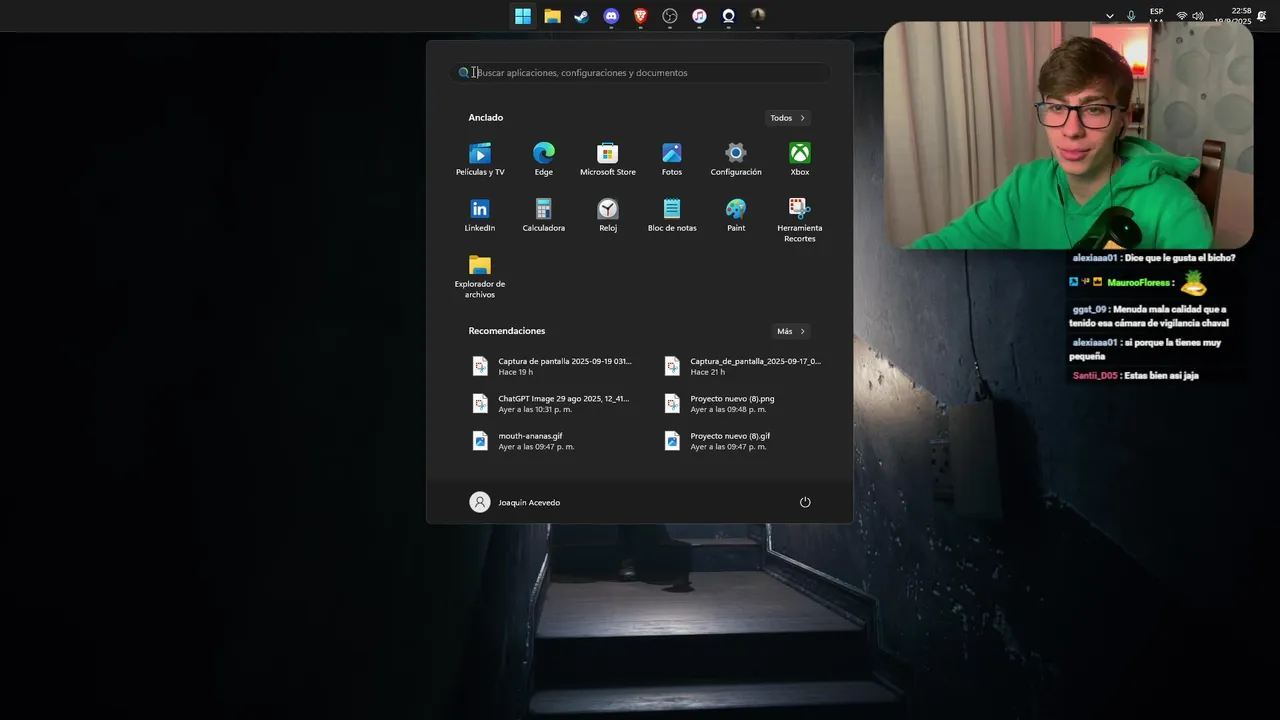Open LinkedIn pinned app
1280x720 pixels.
pyautogui.click(x=480, y=216)
